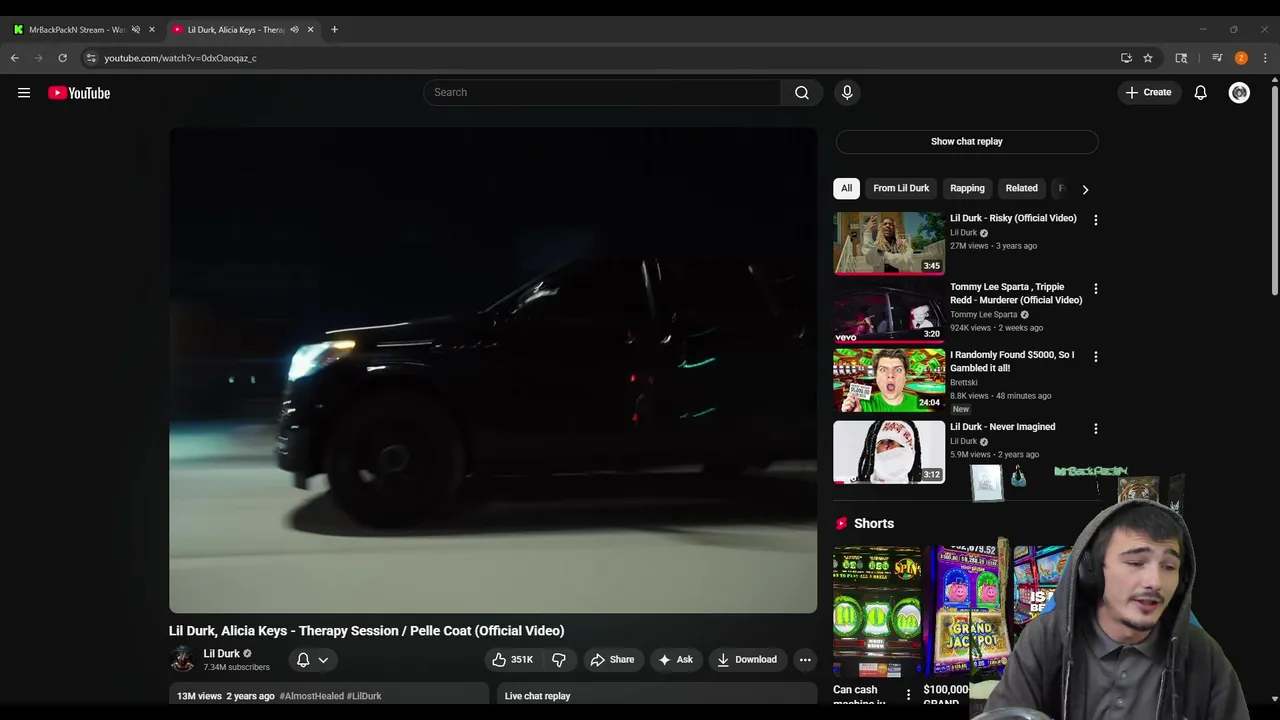Click the #AlmostHealed hashtag
The image size is (1280, 720).
pos(312,696)
